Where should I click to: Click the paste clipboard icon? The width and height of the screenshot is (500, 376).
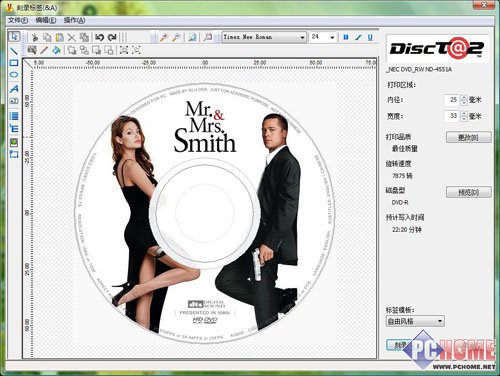point(60,37)
